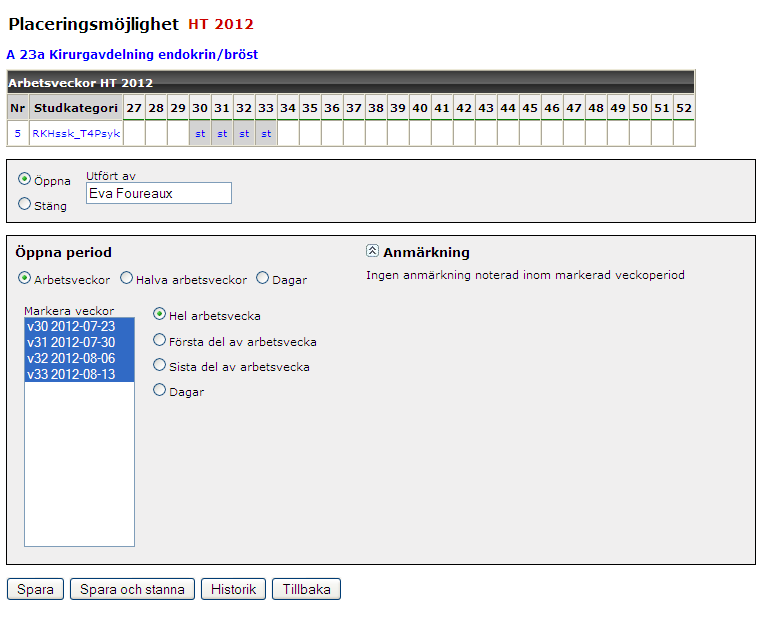The width and height of the screenshot is (781, 628).
Task: Select the Stäng radio button
Action: [24, 203]
